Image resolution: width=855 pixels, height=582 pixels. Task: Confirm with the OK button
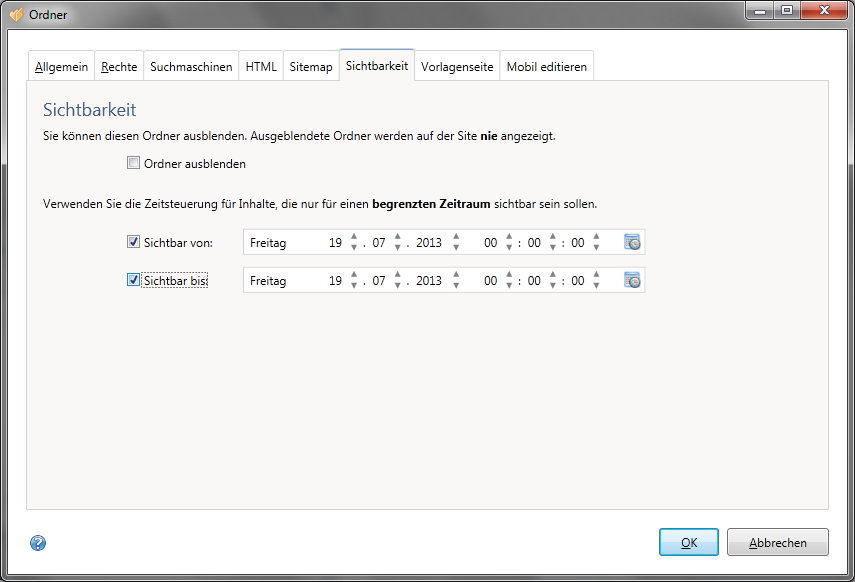(688, 542)
